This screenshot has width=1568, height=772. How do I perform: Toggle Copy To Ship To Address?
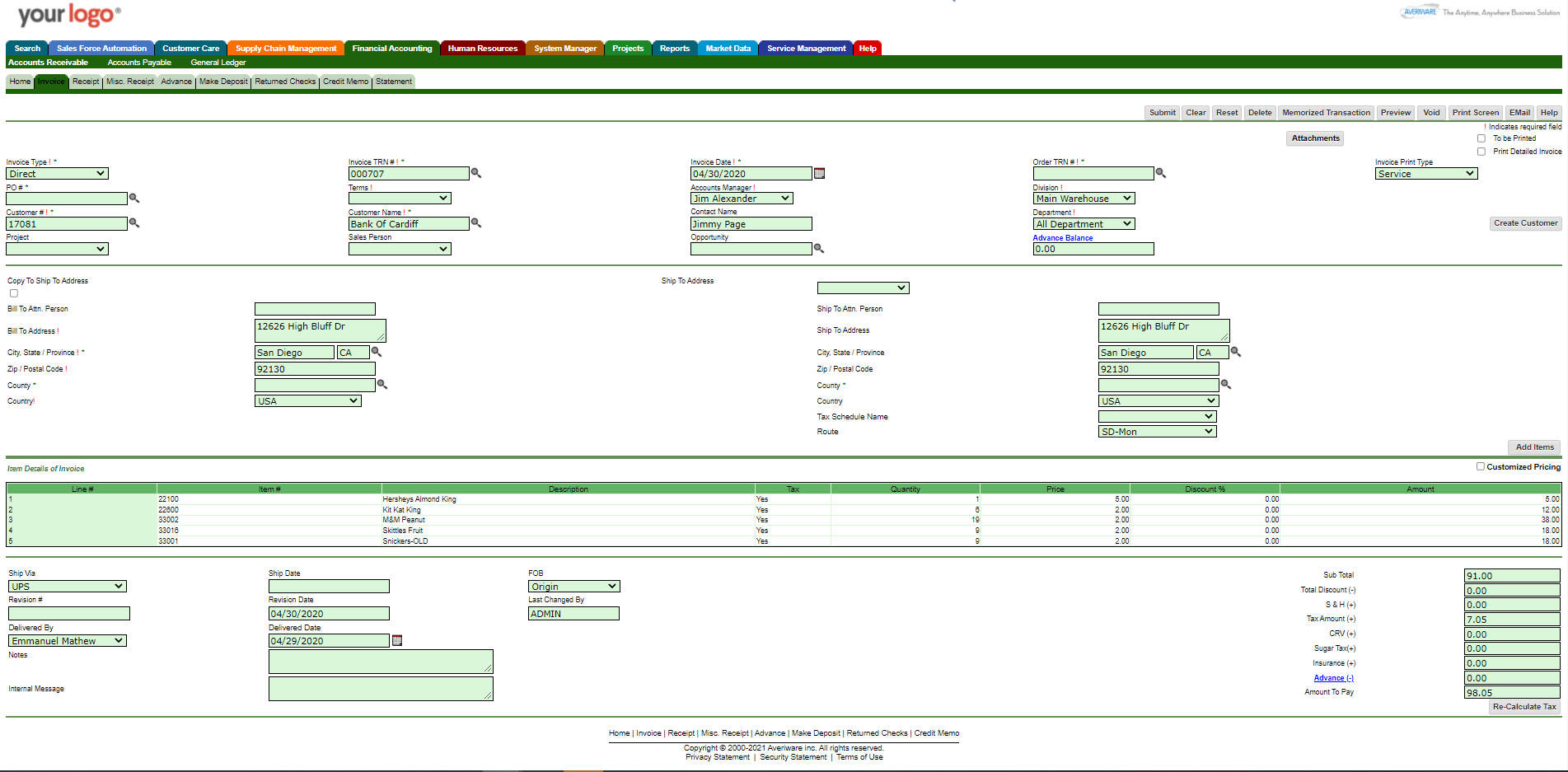click(x=13, y=292)
